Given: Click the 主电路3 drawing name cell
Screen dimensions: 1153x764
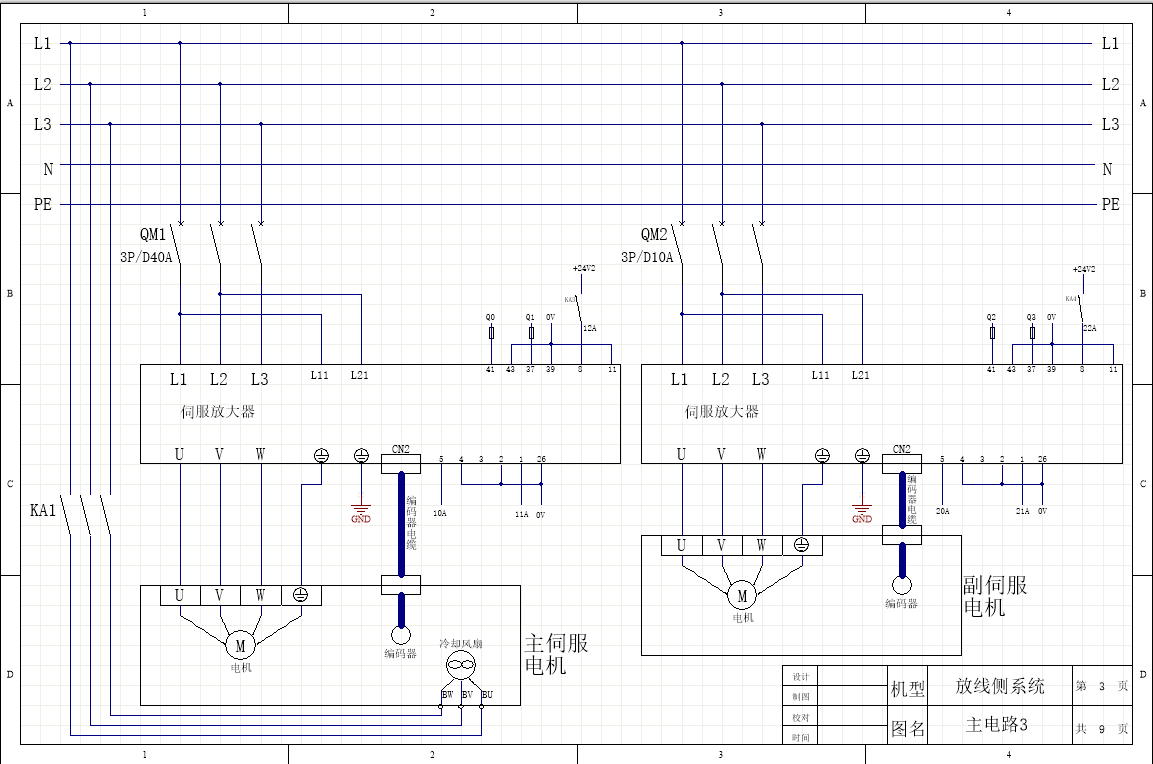Looking at the screenshot, I should [x=1000, y=725].
